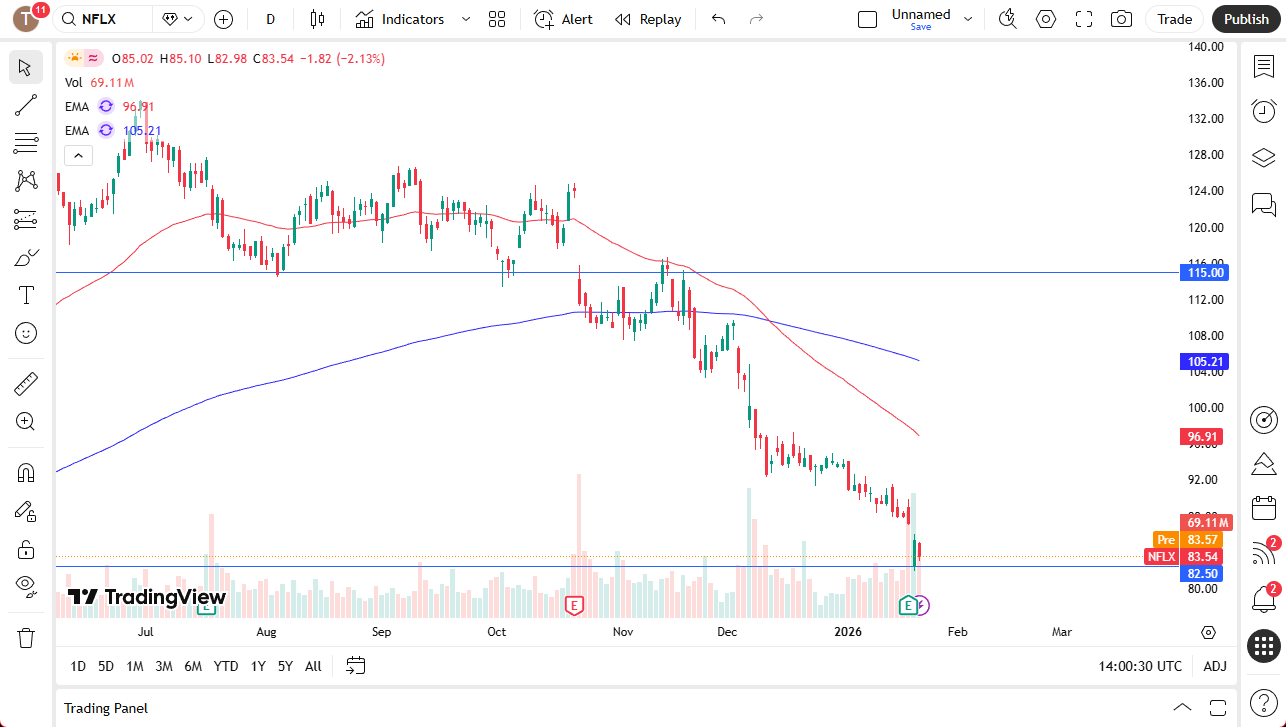Select the All time range
1286x727 pixels.
pyautogui.click(x=313, y=666)
